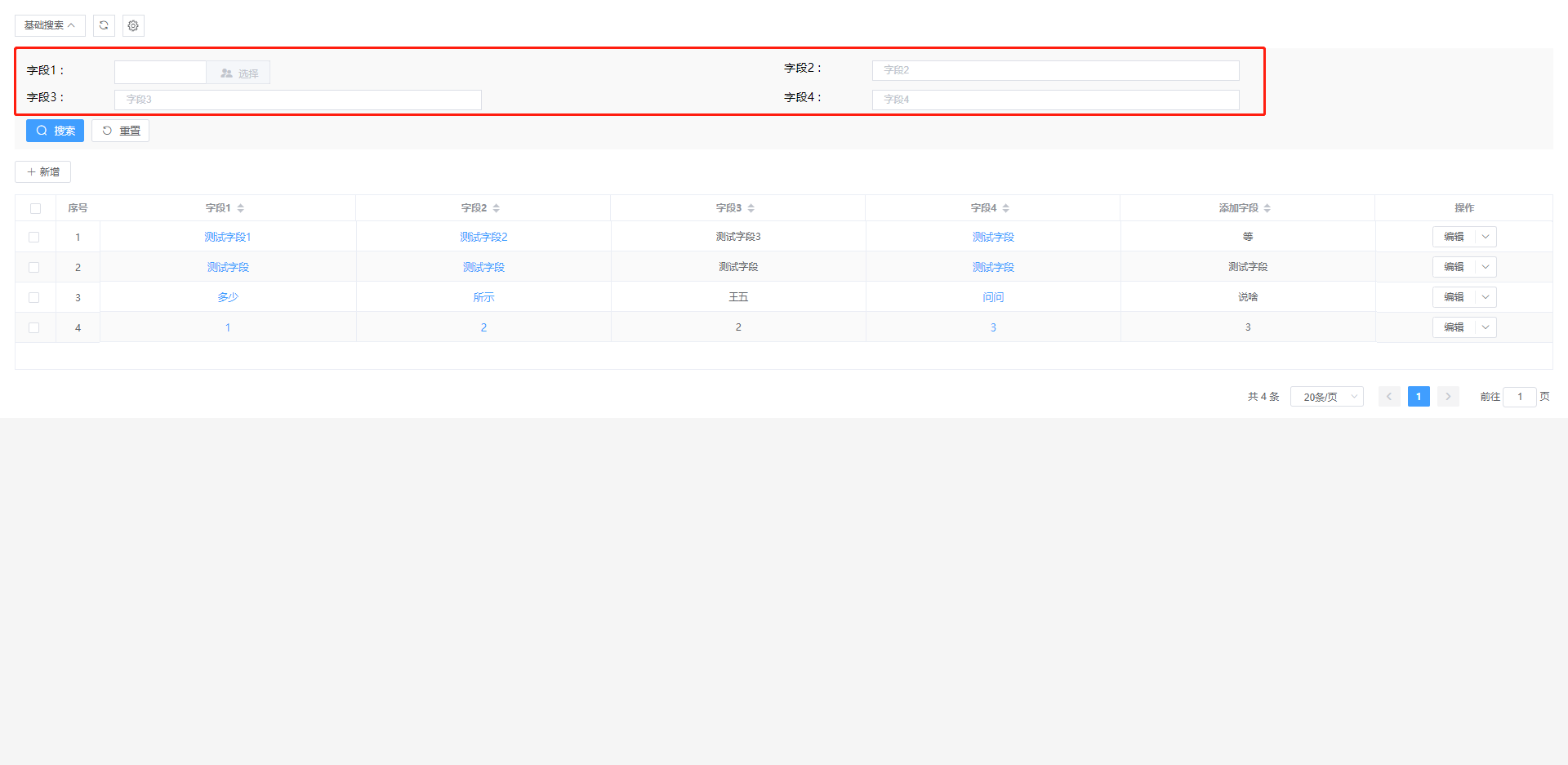Expand the dropdown arrow beside row 1 编辑
1568x765 pixels.
[1486, 237]
